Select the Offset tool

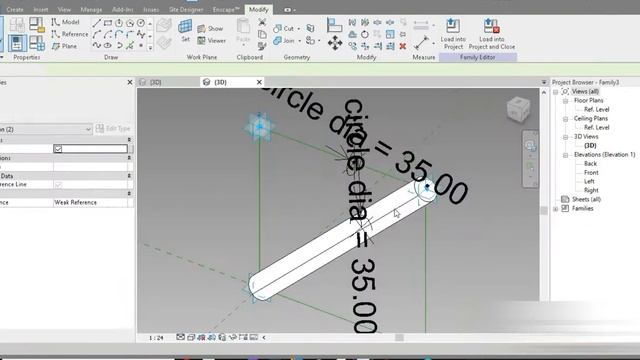click(x=352, y=34)
